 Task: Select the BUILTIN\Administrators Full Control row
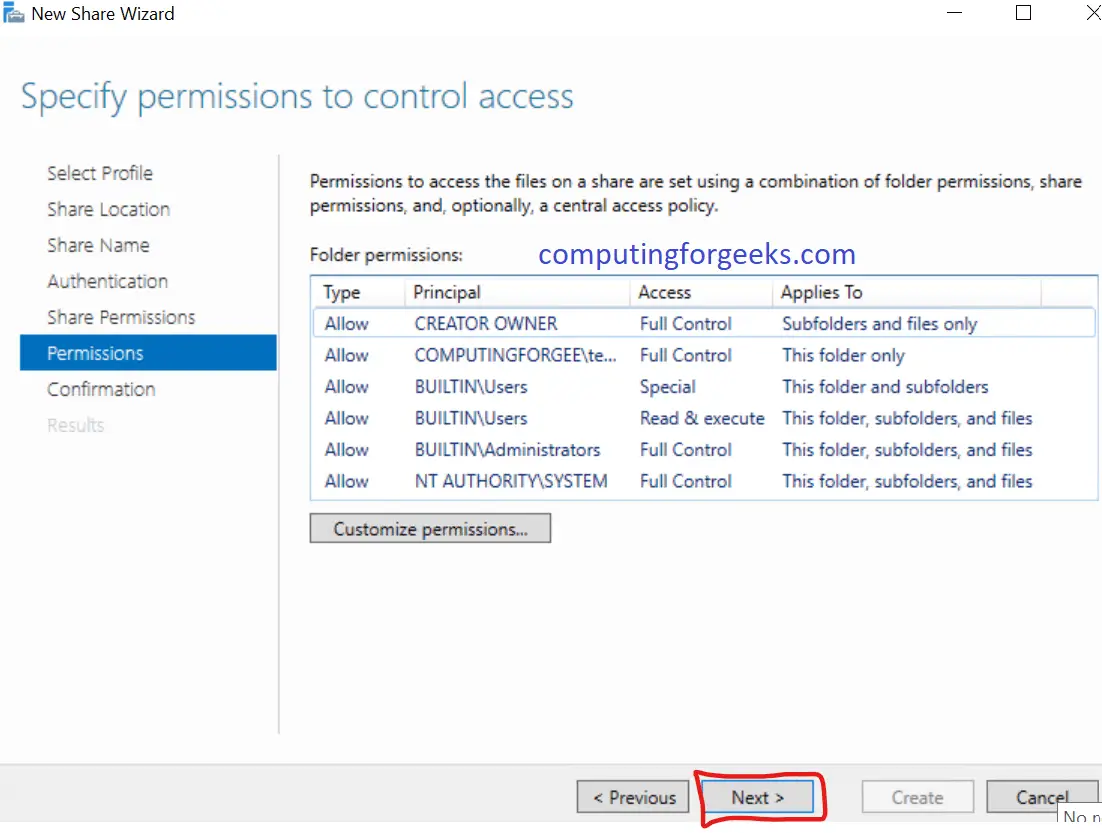coord(600,450)
